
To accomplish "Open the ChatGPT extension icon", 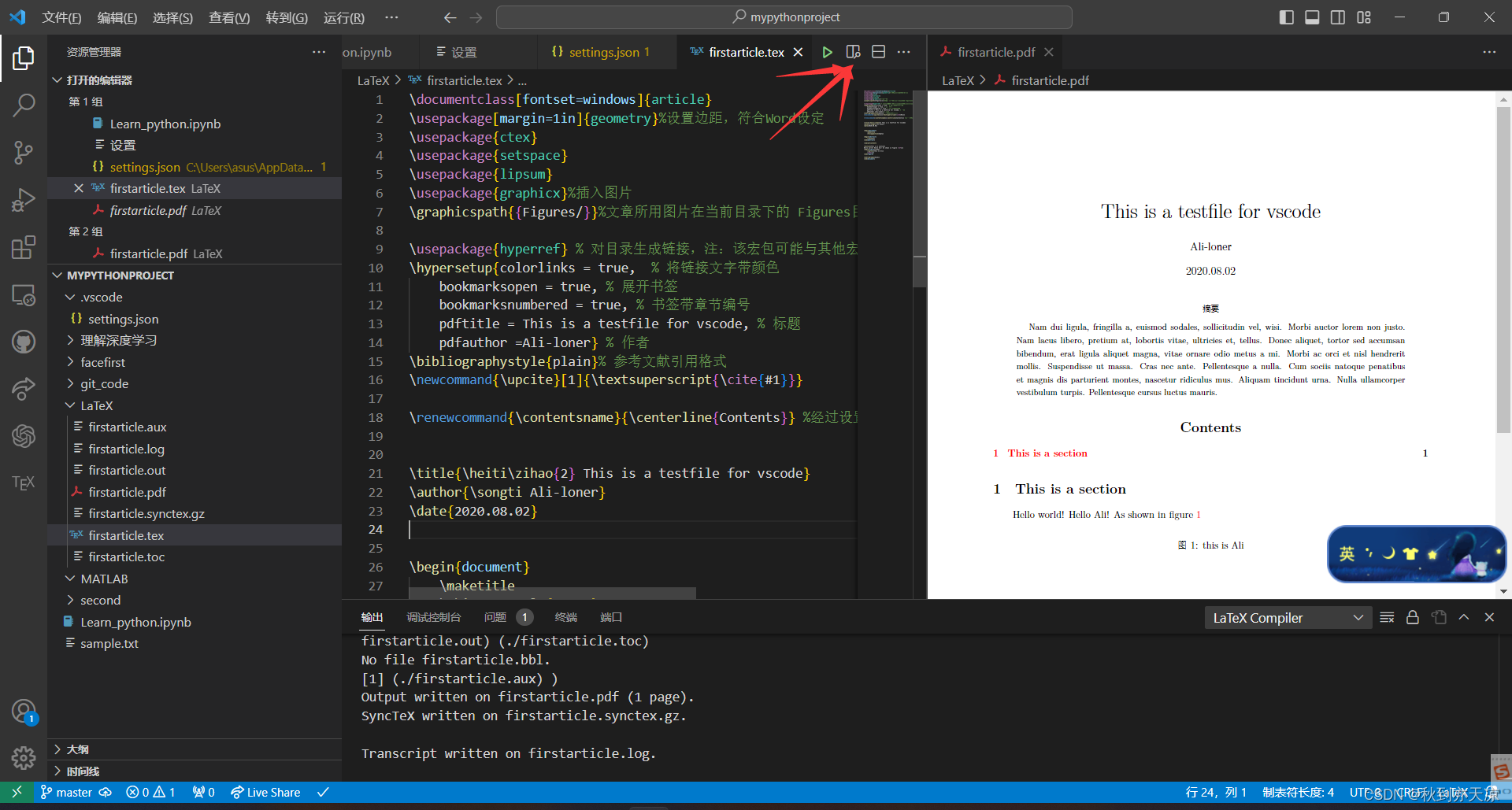I will click(x=24, y=435).
